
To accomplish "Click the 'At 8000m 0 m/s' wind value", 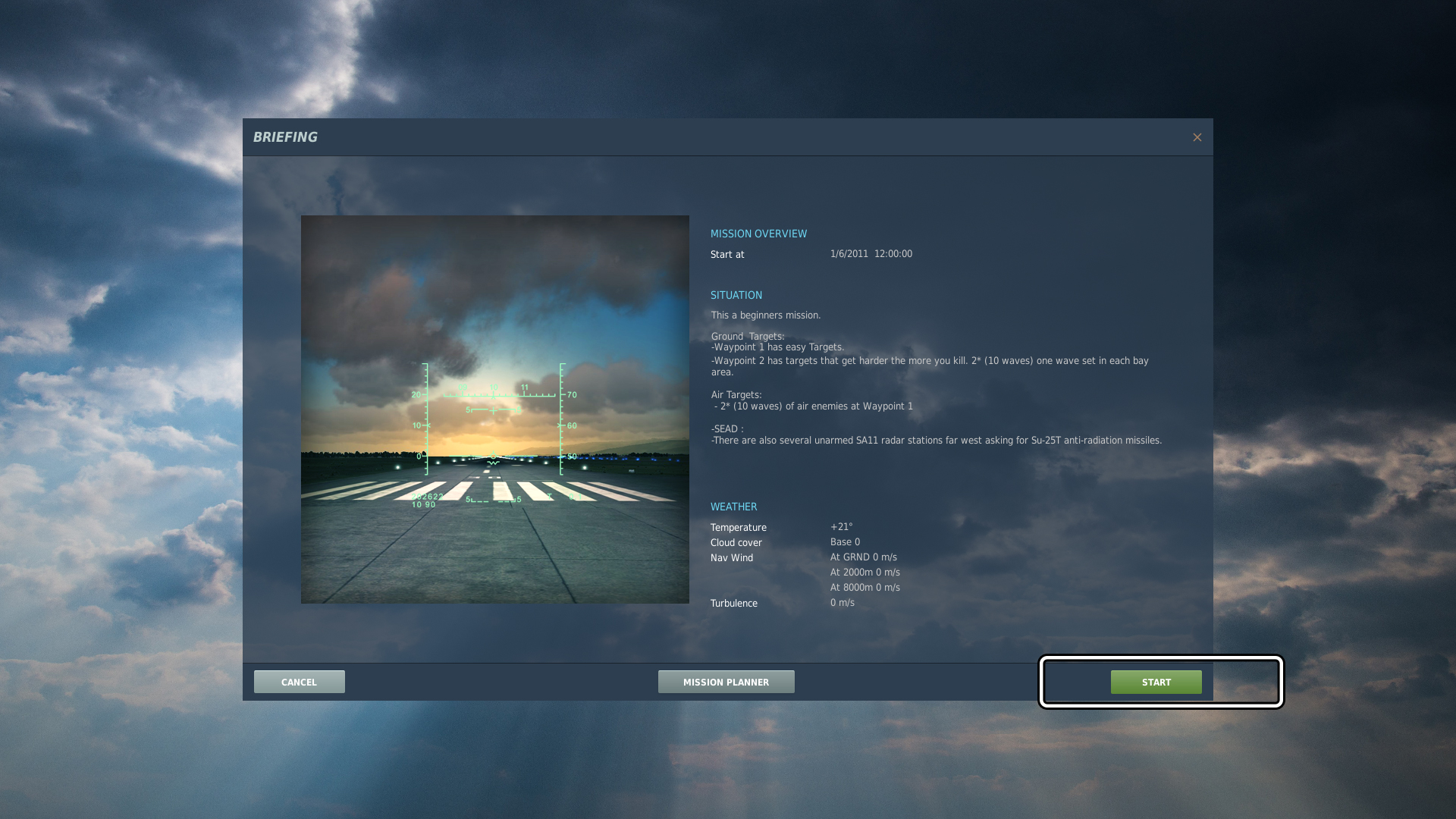I will coord(864,588).
